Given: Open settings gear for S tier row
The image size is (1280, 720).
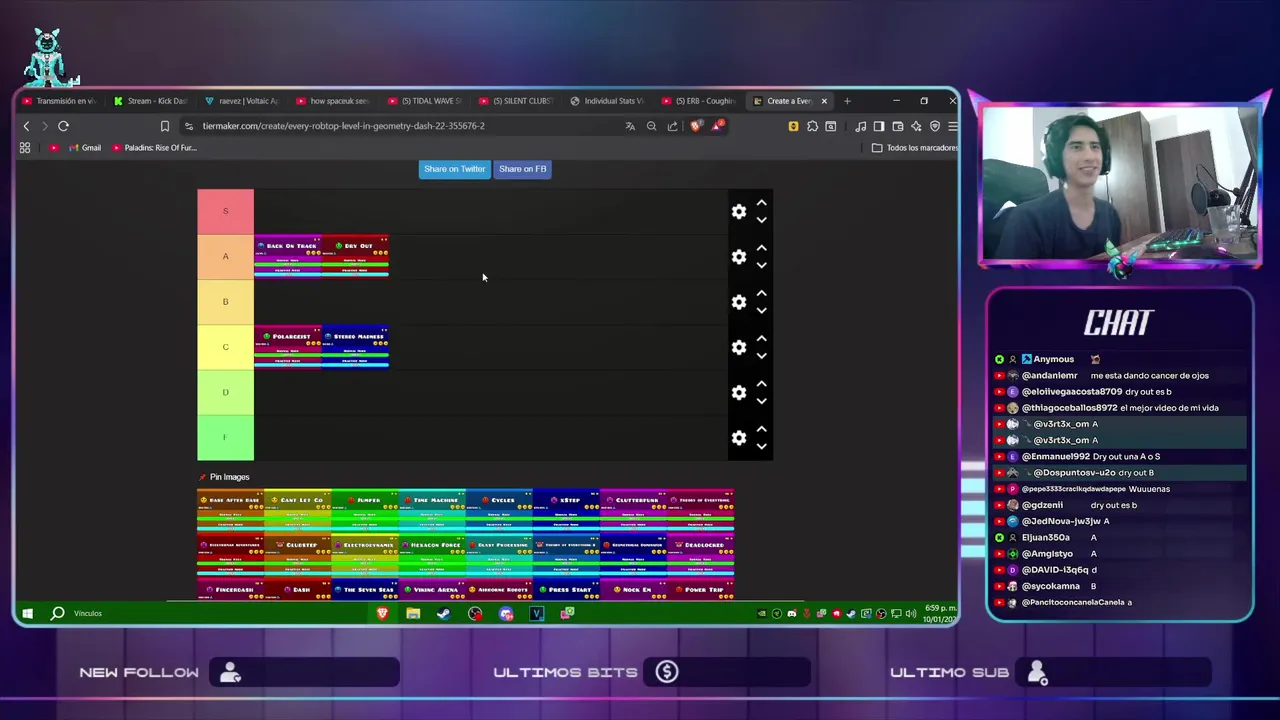Looking at the screenshot, I should (738, 211).
